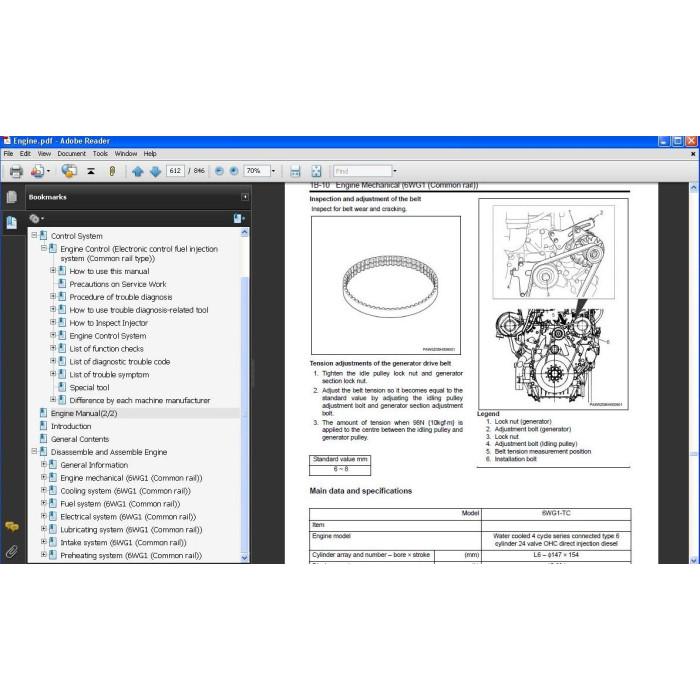Expand List of trouble symptom bookmark
Image resolution: width=700 pixels, height=700 pixels.
(53, 374)
